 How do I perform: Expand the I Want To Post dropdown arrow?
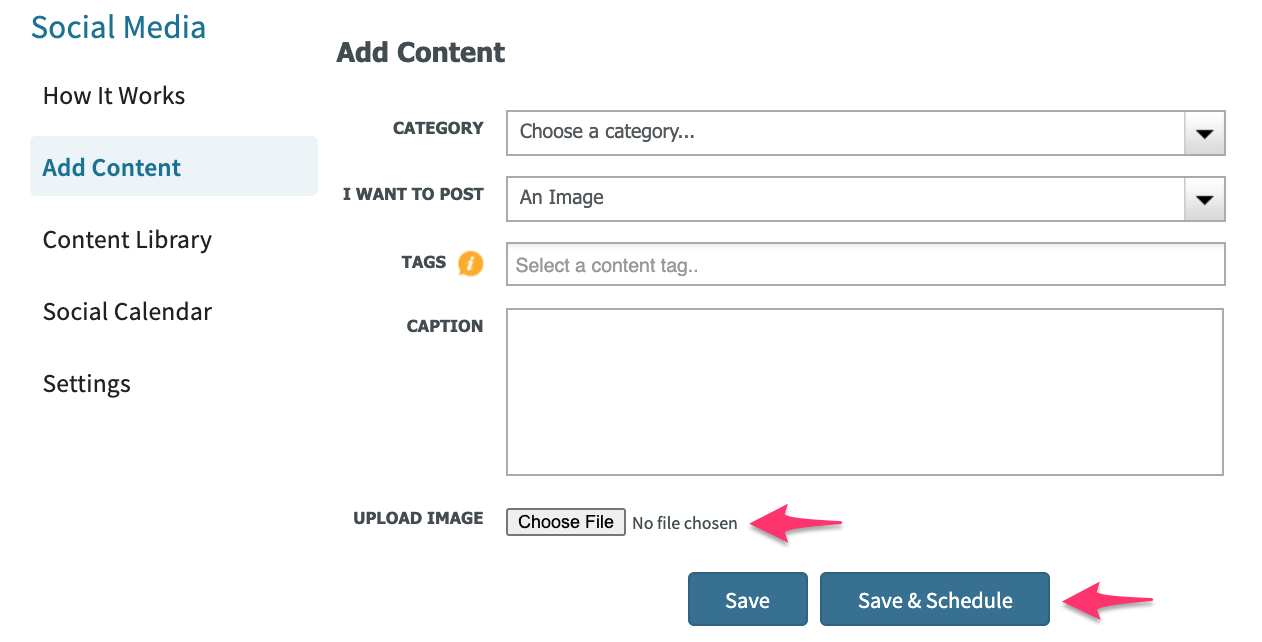point(1204,199)
